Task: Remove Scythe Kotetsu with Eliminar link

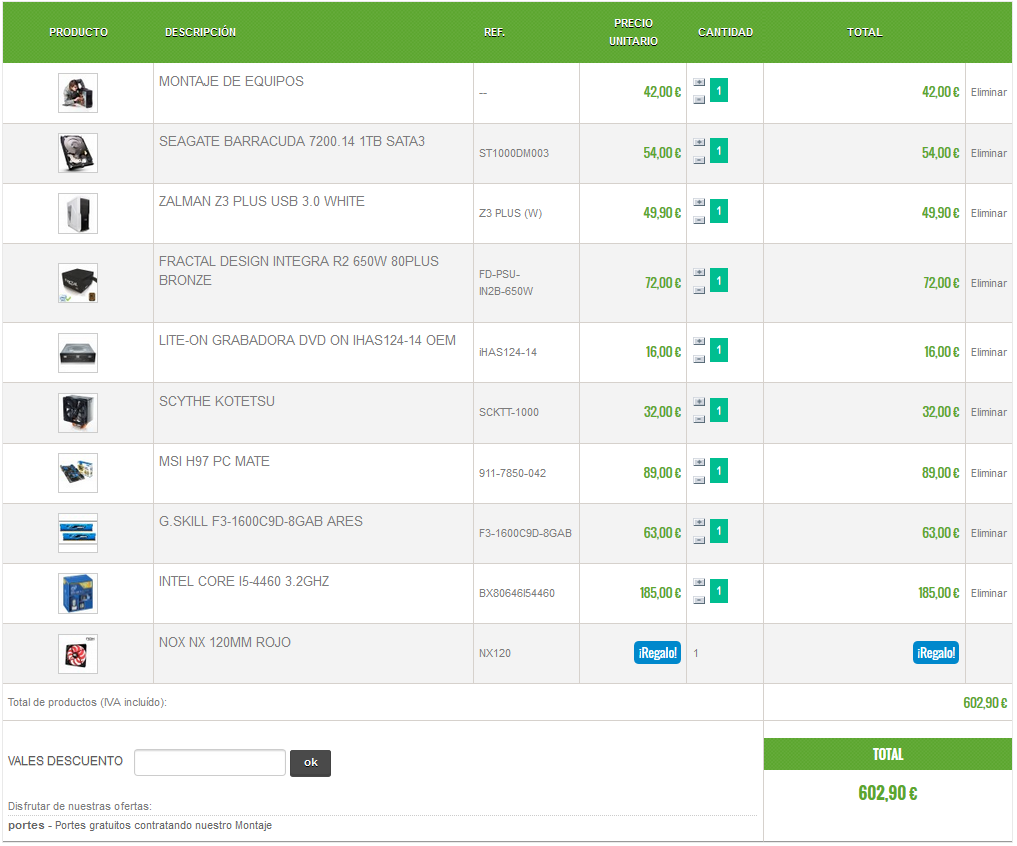Action: click(x=988, y=413)
